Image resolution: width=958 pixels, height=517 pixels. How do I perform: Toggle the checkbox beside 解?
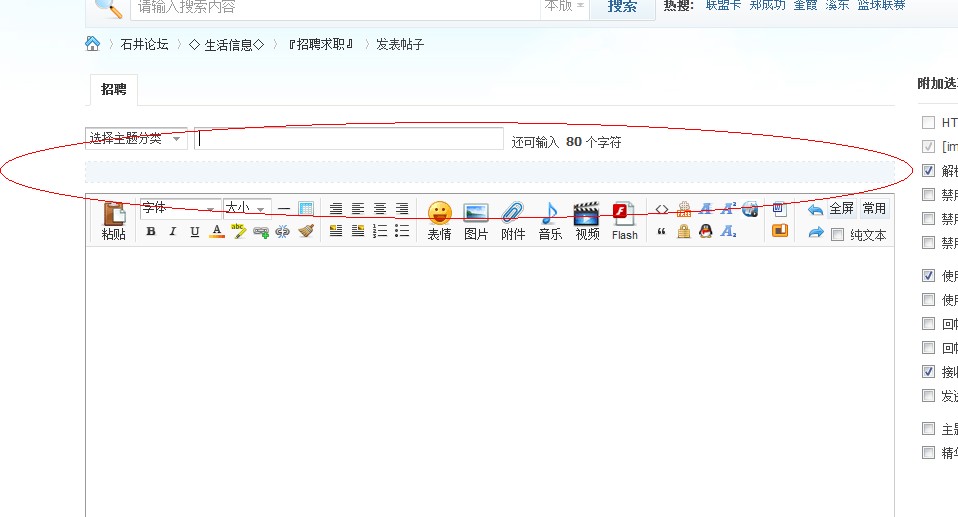pos(928,170)
